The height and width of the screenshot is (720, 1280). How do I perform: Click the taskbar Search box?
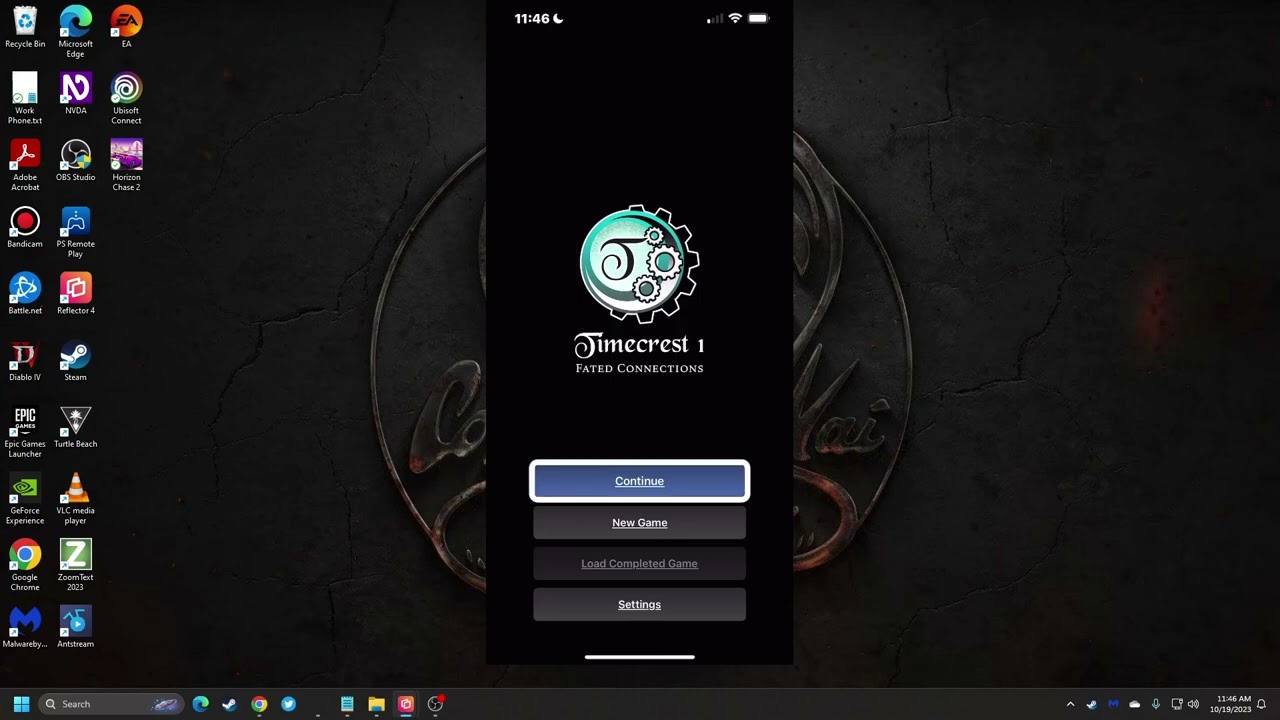click(112, 704)
